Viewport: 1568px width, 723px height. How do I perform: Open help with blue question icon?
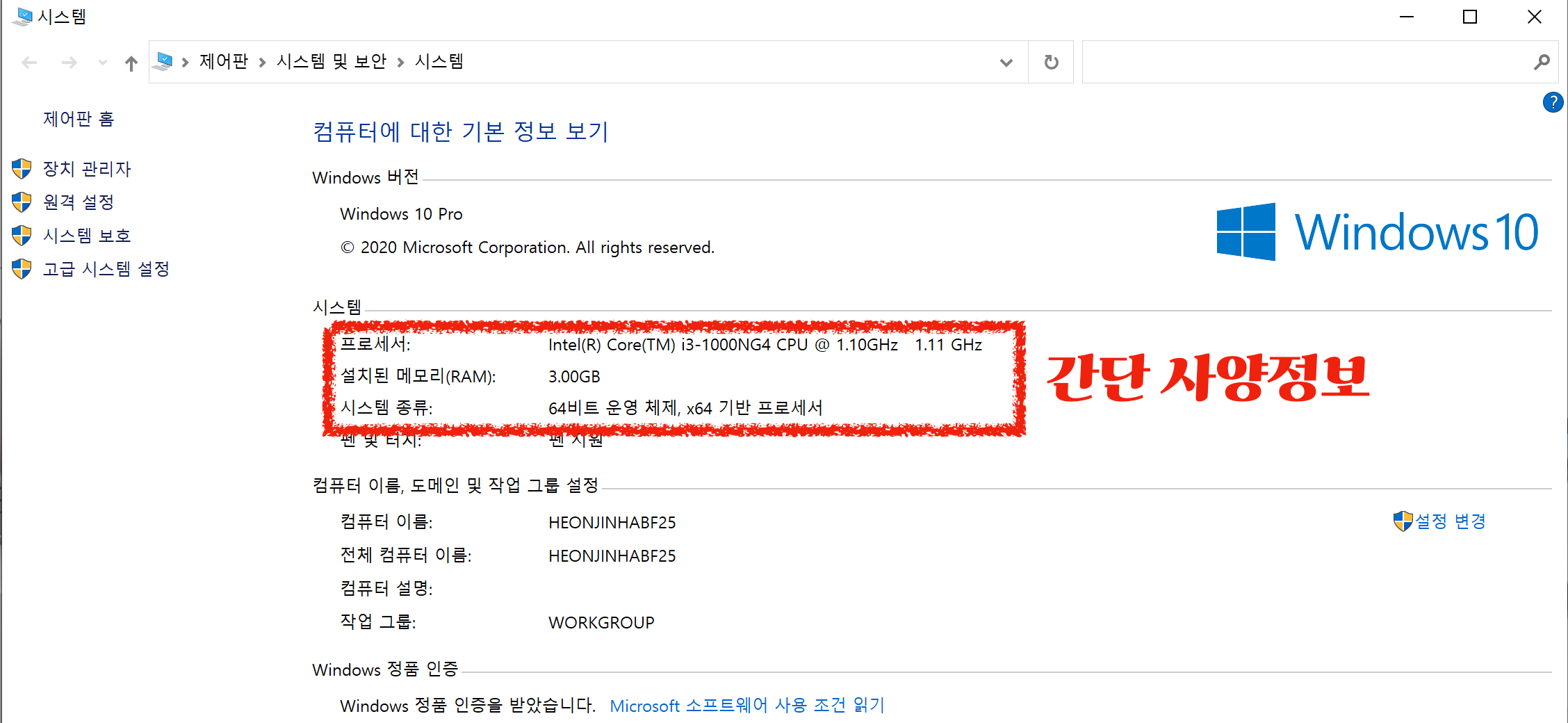[x=1553, y=102]
